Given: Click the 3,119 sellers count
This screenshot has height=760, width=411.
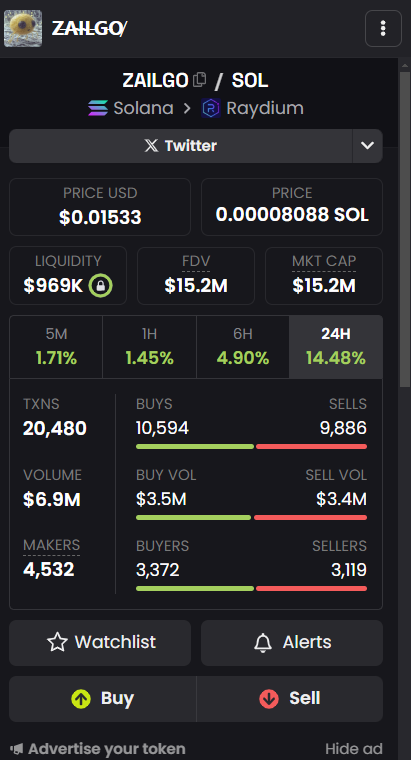Looking at the screenshot, I should click(x=349, y=570).
